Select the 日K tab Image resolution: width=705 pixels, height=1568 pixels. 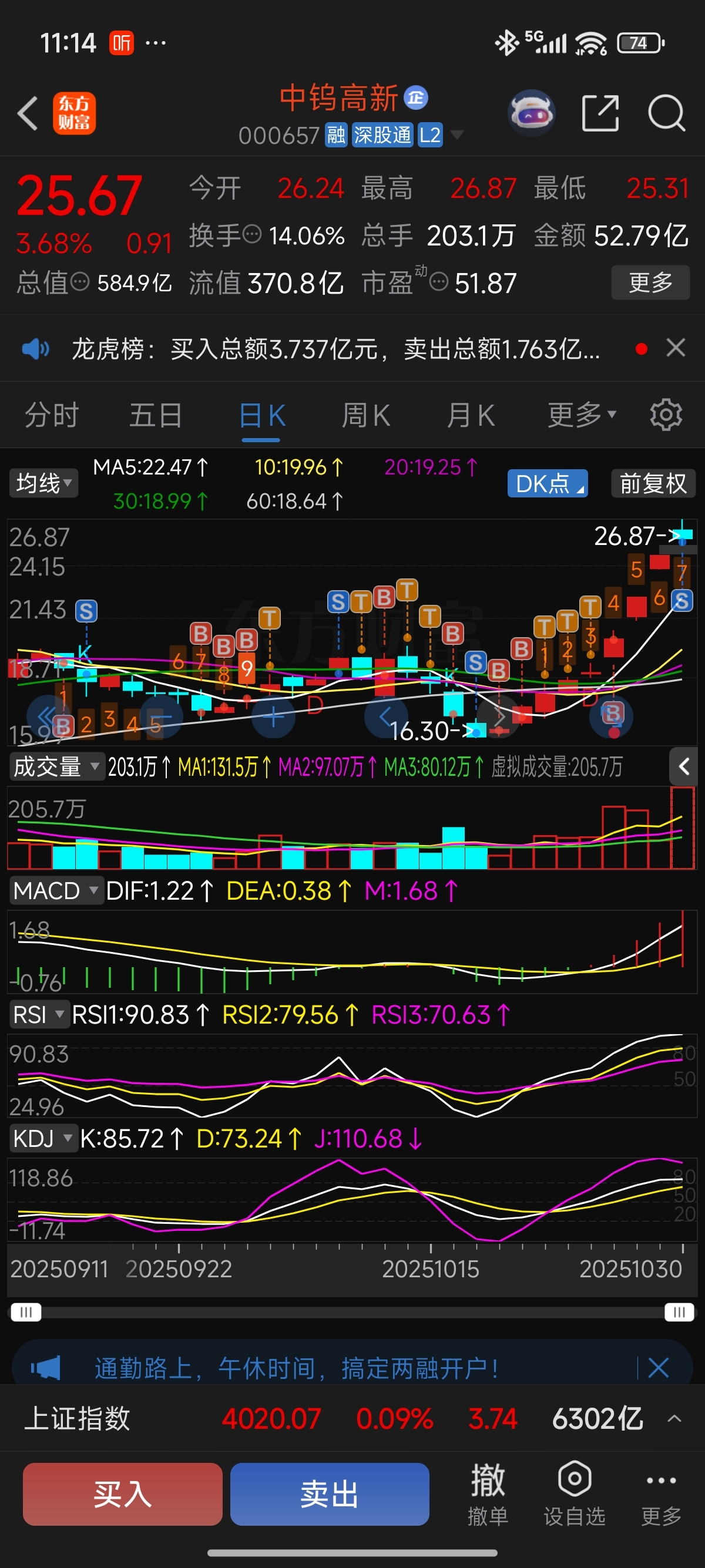pos(262,416)
